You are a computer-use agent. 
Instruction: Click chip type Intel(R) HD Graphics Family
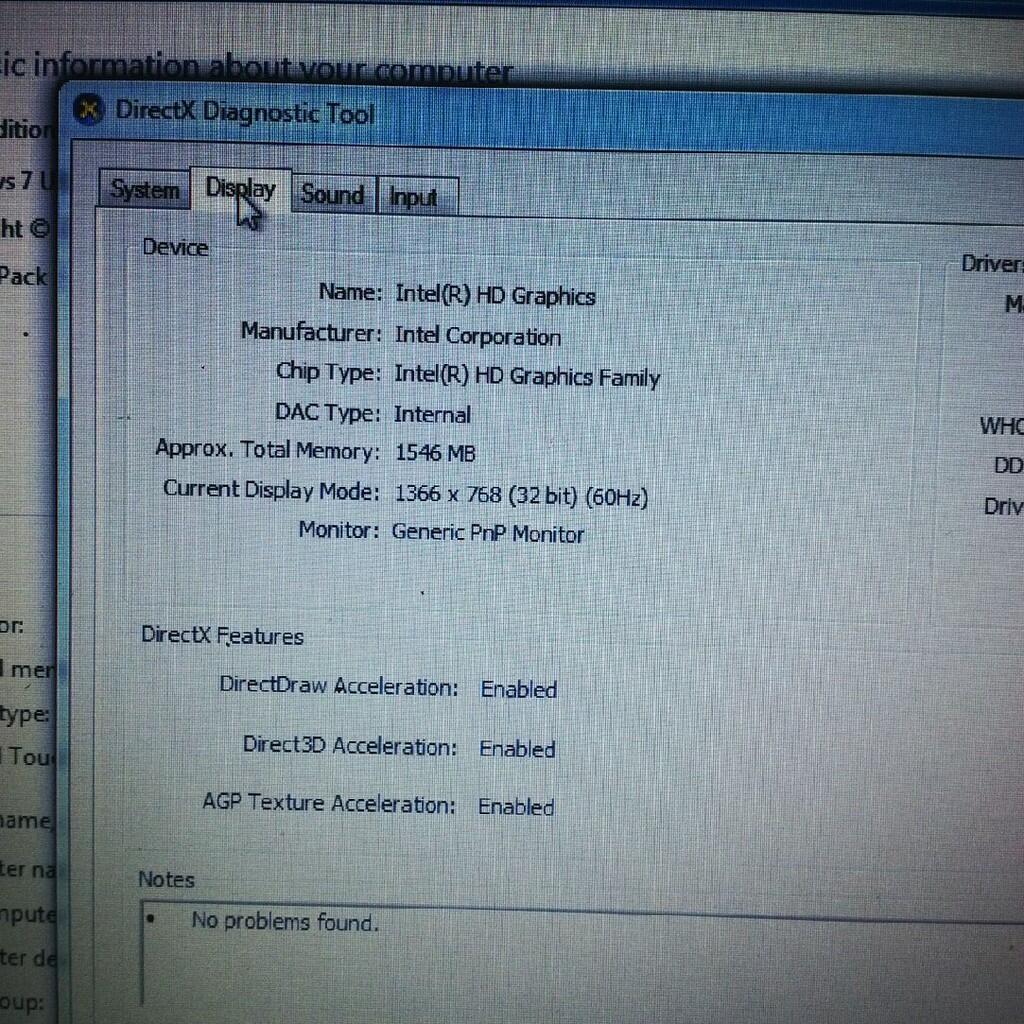526,376
